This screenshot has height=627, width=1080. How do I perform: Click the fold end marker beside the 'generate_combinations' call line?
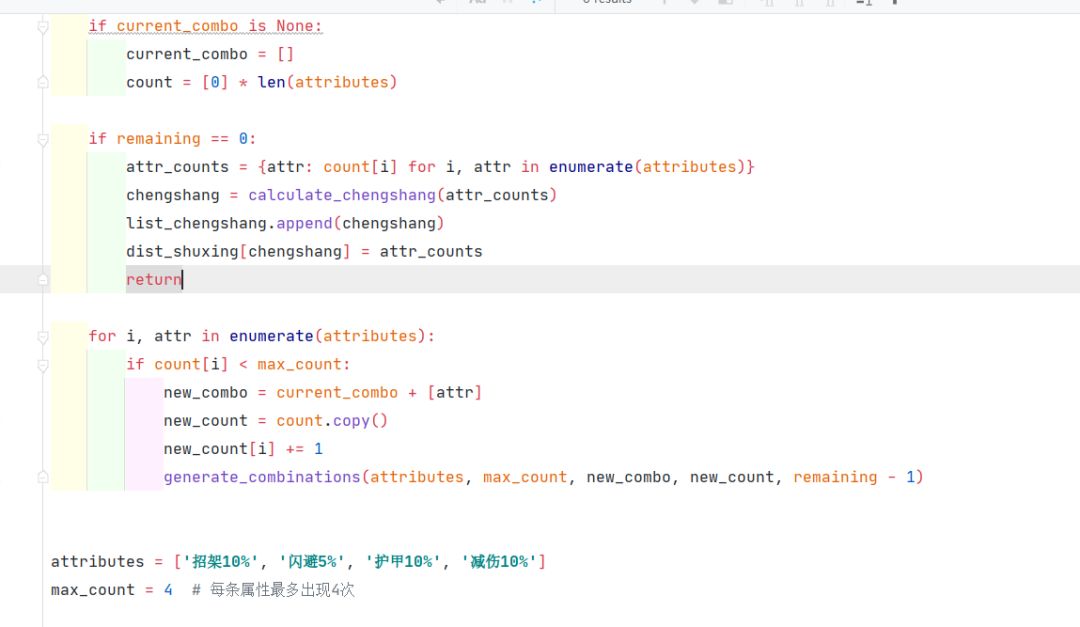(x=43, y=477)
